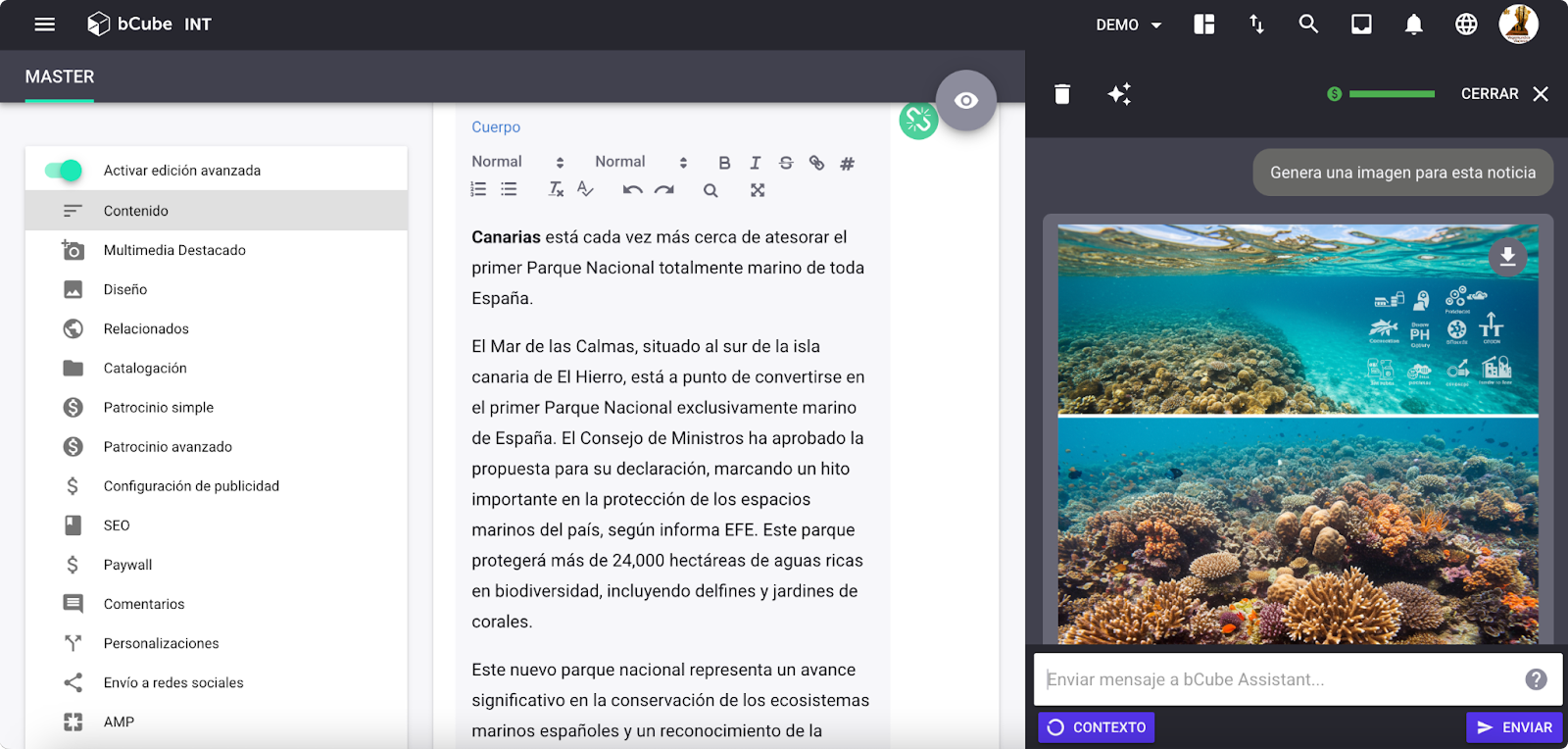The height and width of the screenshot is (749, 1568).
Task: Click the search magnifier in top bar
Action: click(x=1308, y=25)
